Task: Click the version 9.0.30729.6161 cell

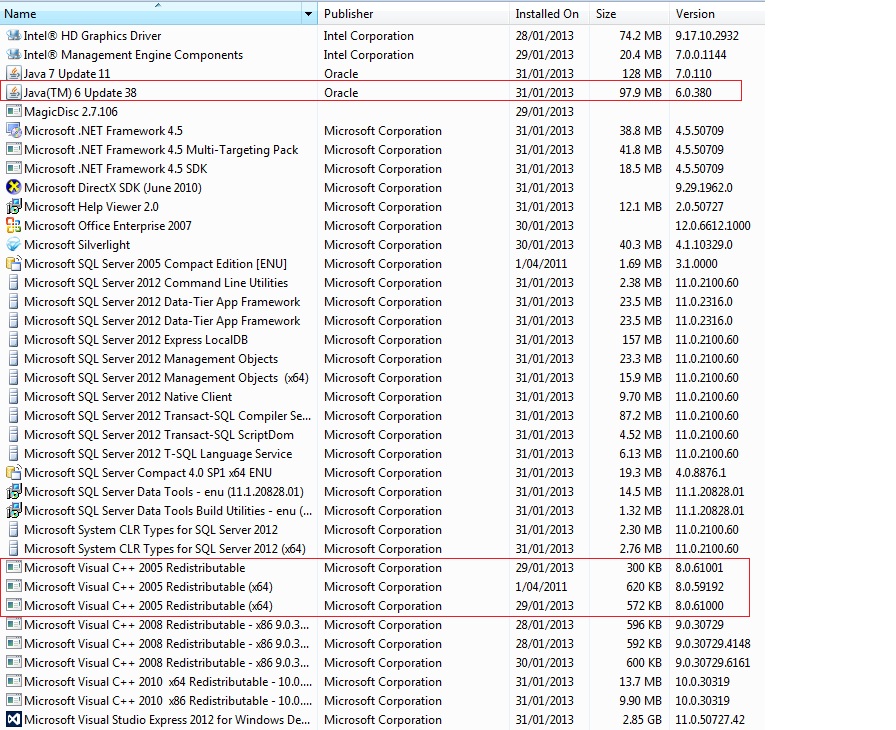Action: 713,663
